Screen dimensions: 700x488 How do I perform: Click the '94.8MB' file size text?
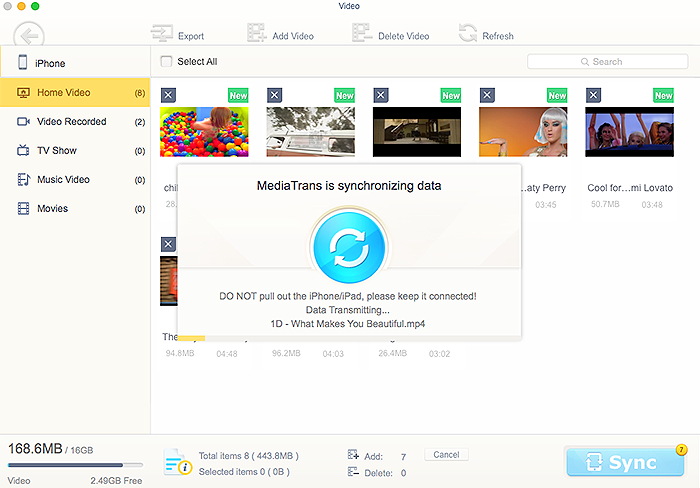click(180, 353)
